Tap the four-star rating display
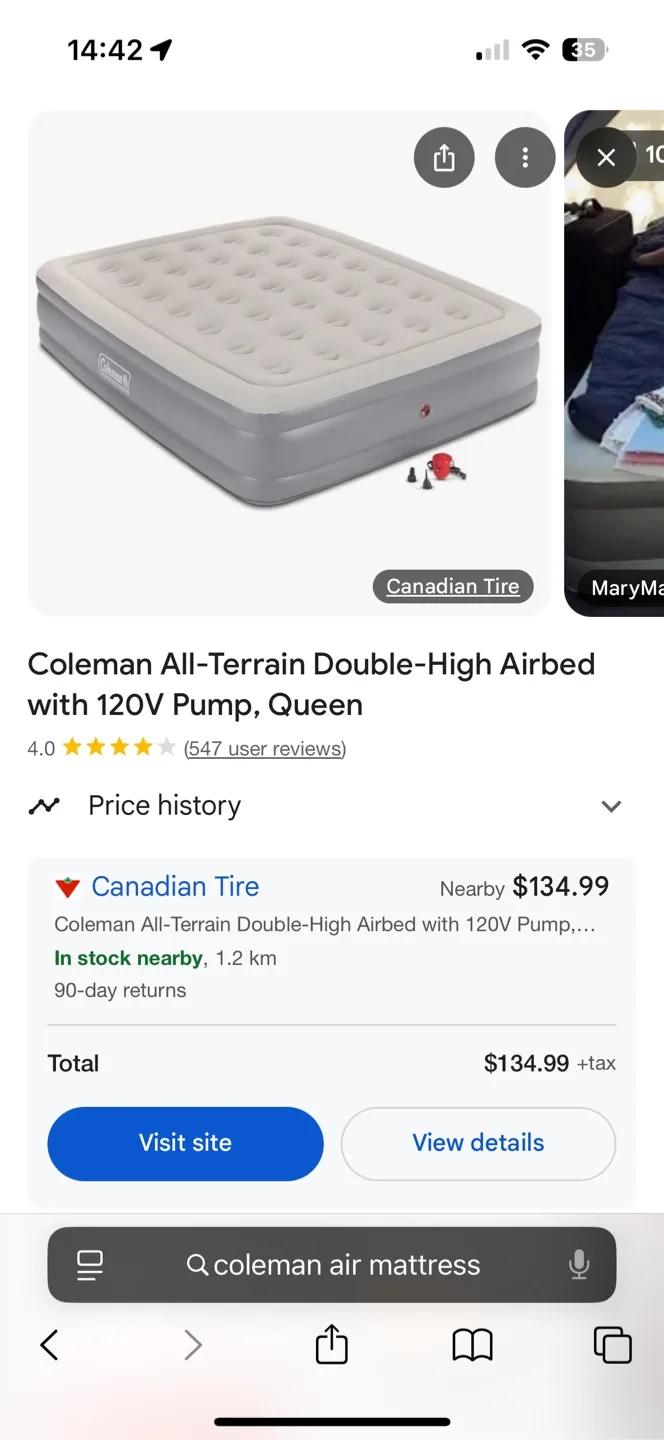 click(117, 746)
